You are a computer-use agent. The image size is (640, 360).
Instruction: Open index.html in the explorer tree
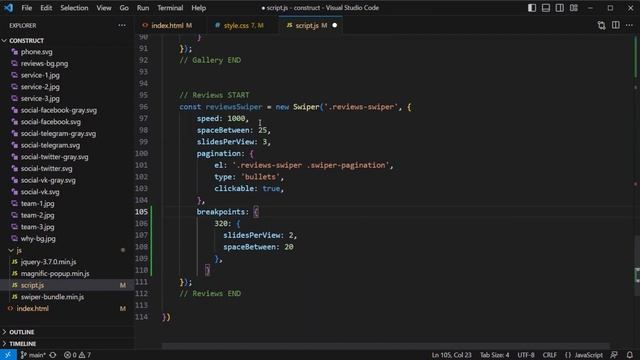coord(33,309)
